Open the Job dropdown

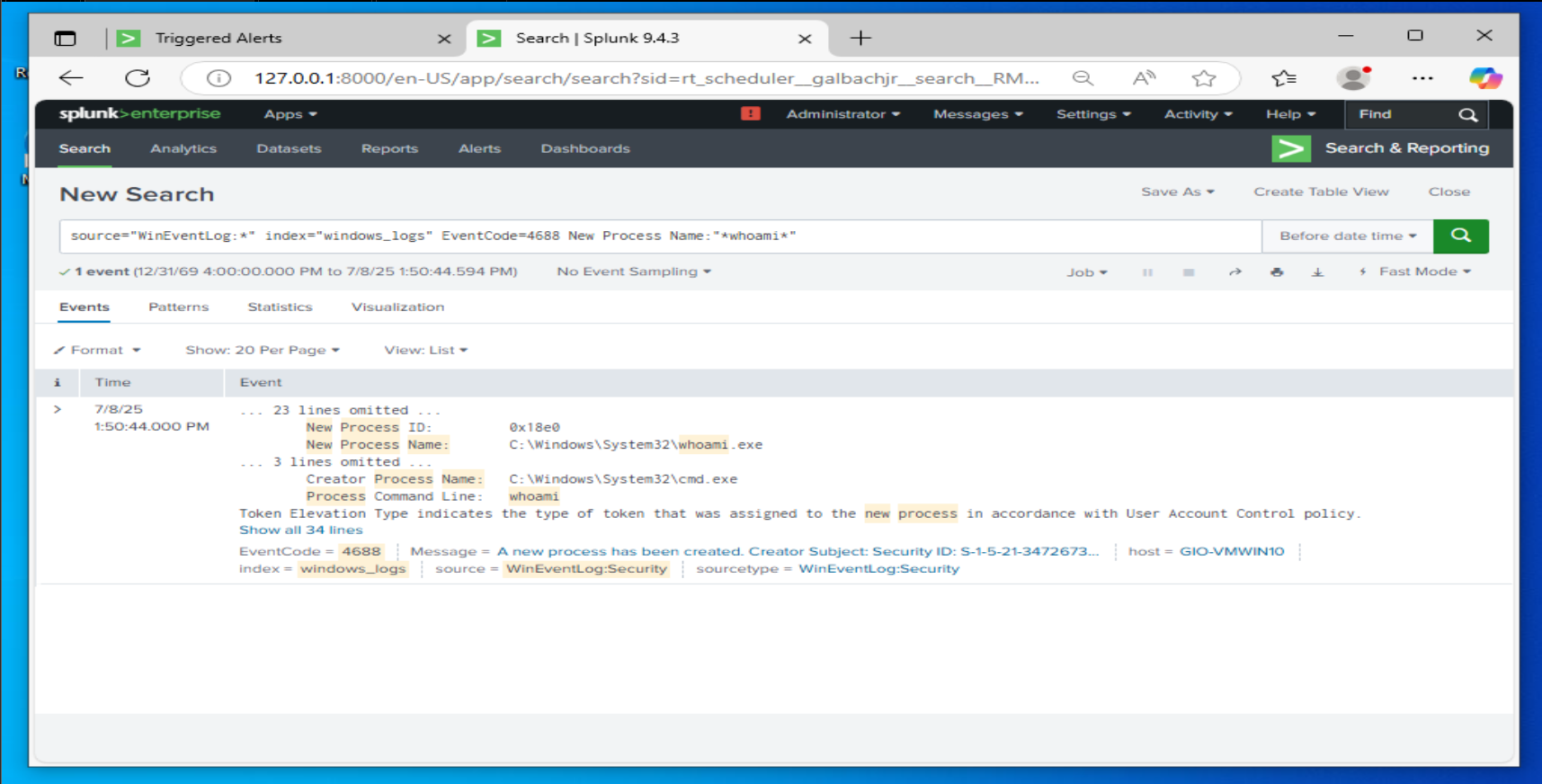(x=1087, y=272)
